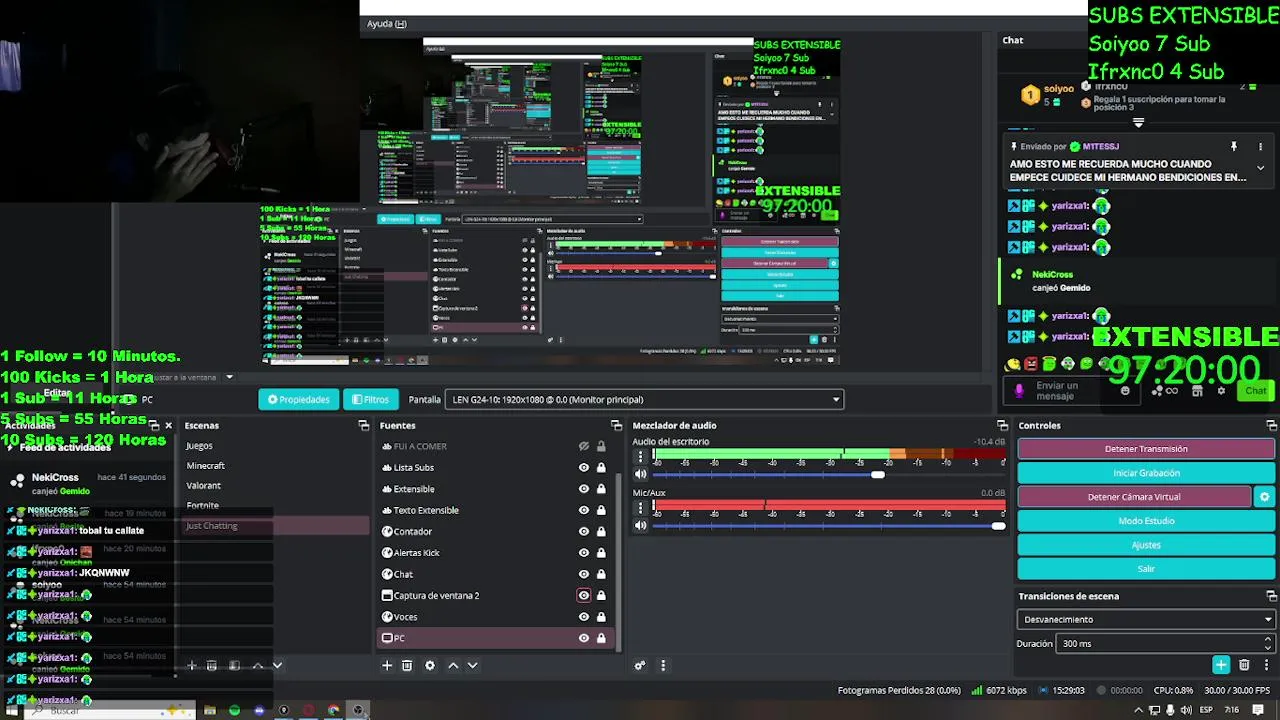
Task: Expand the pinned message chevron in chat
Action: 1260,168
